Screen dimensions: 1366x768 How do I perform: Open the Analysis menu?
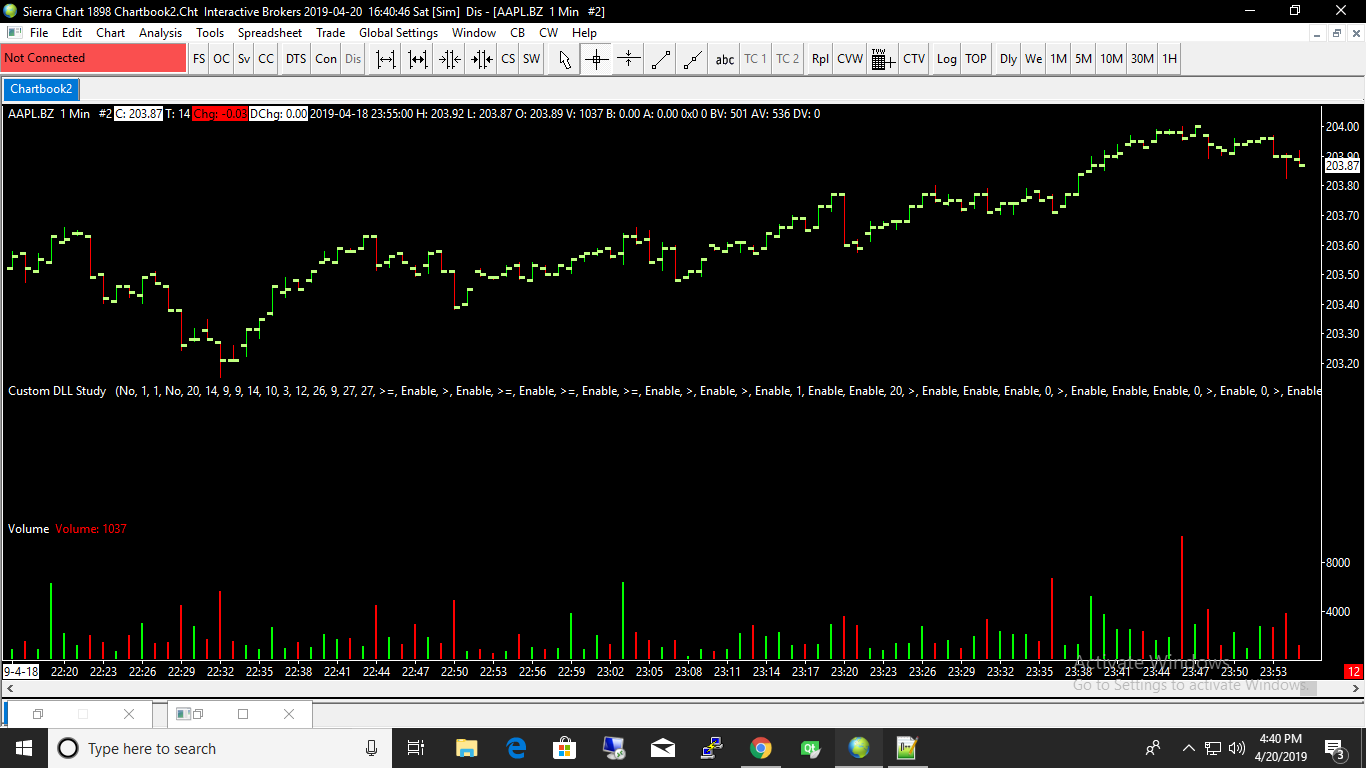(161, 33)
